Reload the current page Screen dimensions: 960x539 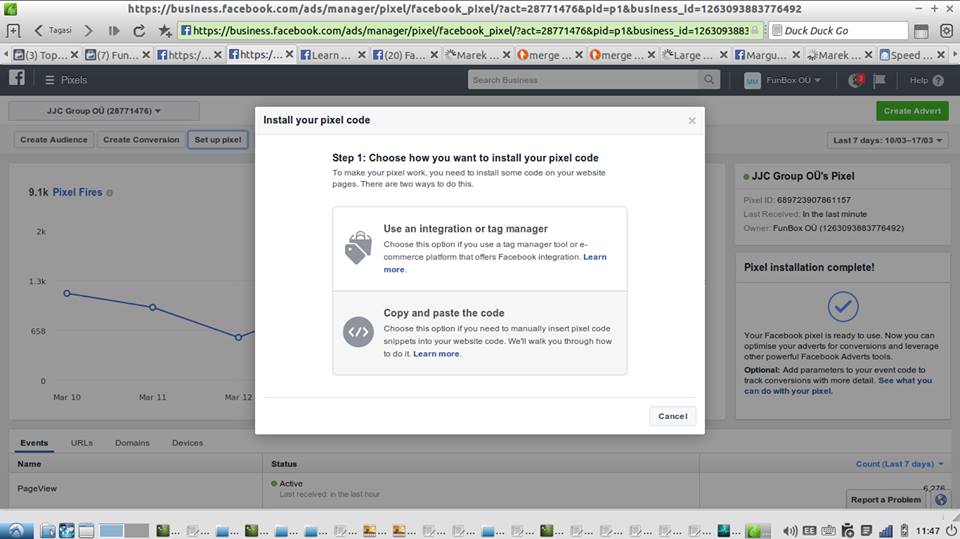140,31
